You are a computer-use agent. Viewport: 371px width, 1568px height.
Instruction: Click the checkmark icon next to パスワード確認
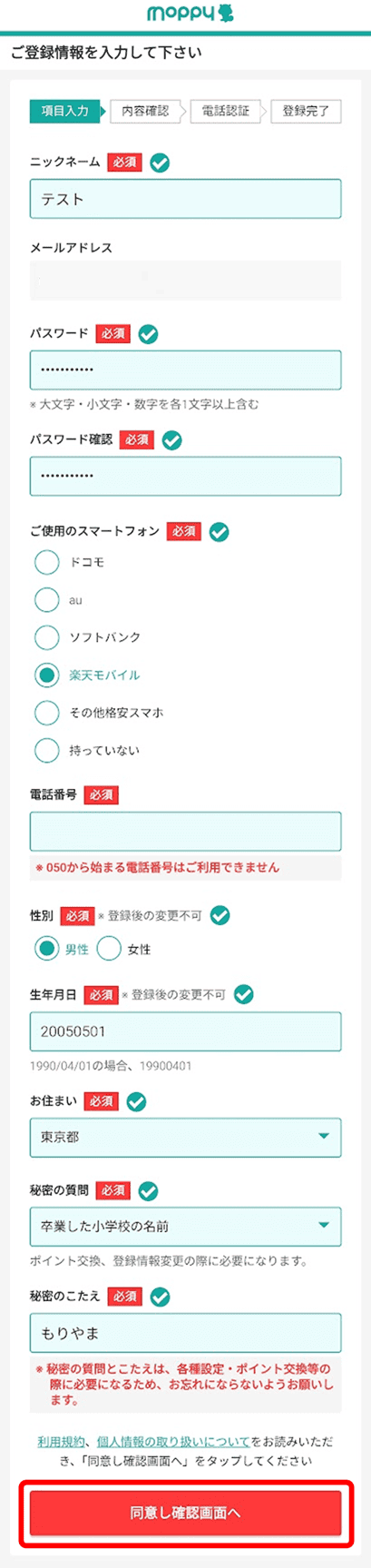[x=171, y=440]
